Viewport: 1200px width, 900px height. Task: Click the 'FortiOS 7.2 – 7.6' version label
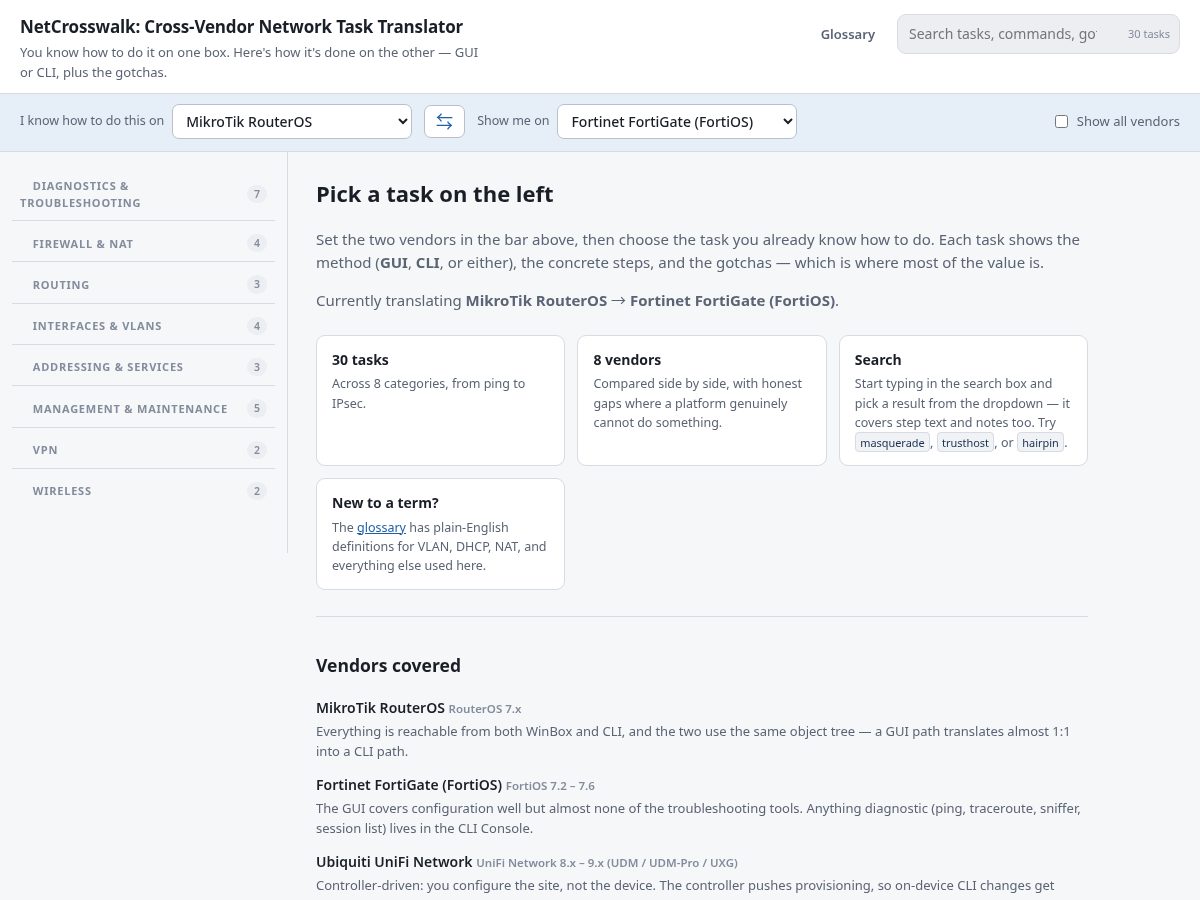coord(550,786)
